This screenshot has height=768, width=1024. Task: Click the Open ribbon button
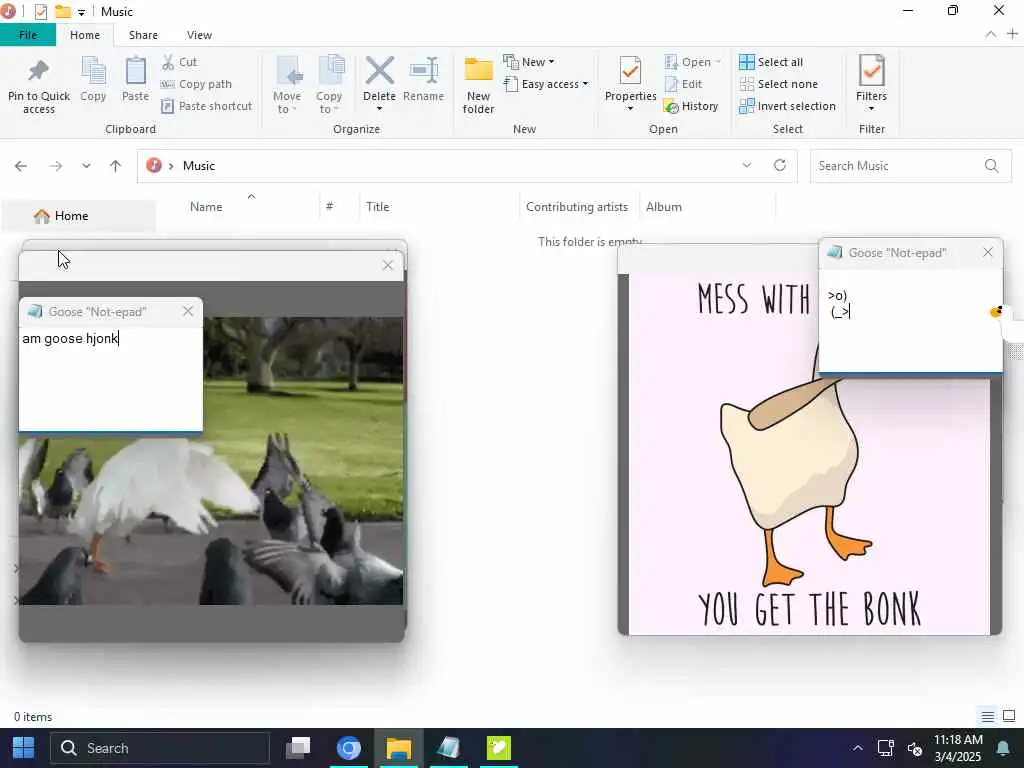[x=692, y=62]
